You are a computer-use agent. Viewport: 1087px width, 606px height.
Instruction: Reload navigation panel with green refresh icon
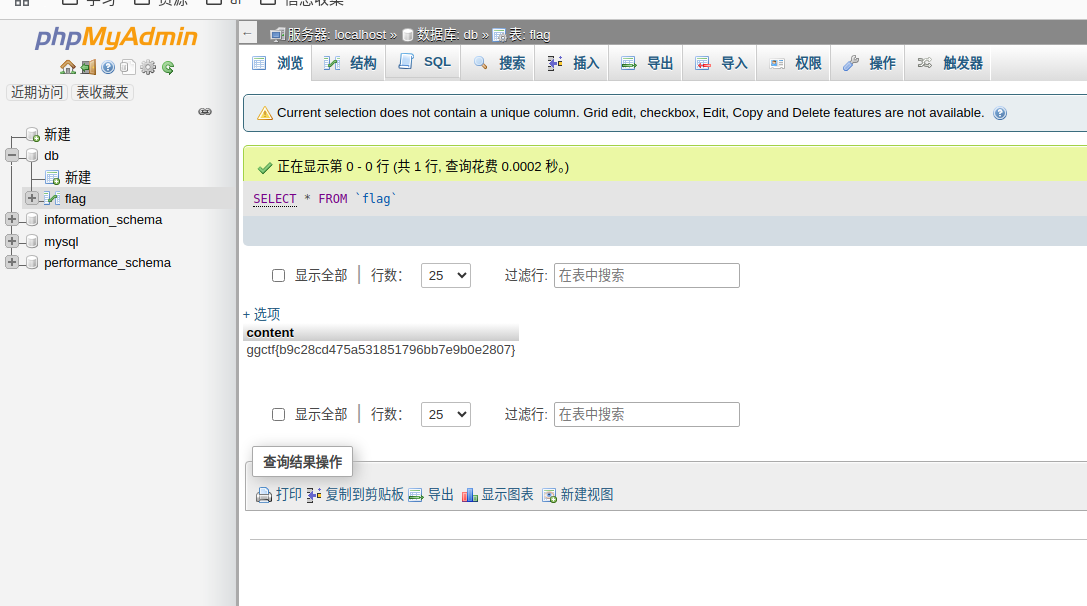click(168, 68)
